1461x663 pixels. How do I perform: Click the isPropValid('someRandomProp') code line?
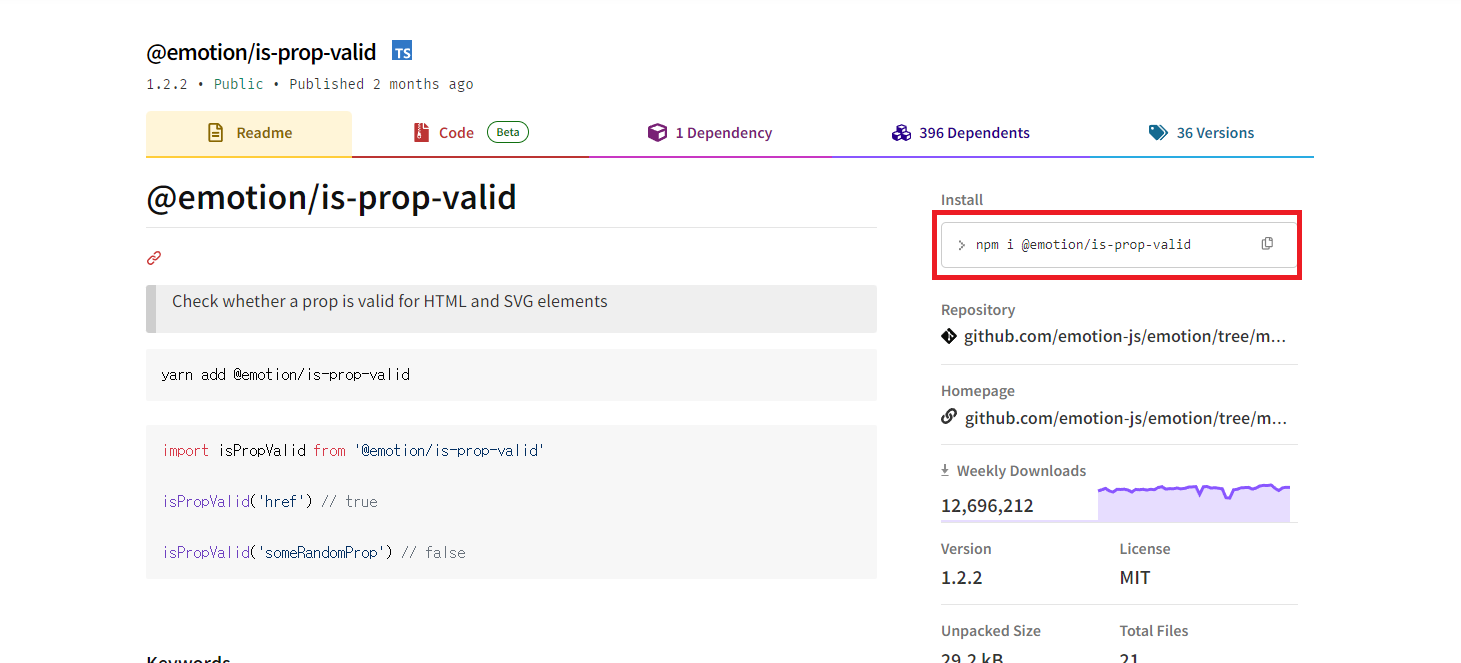314,553
